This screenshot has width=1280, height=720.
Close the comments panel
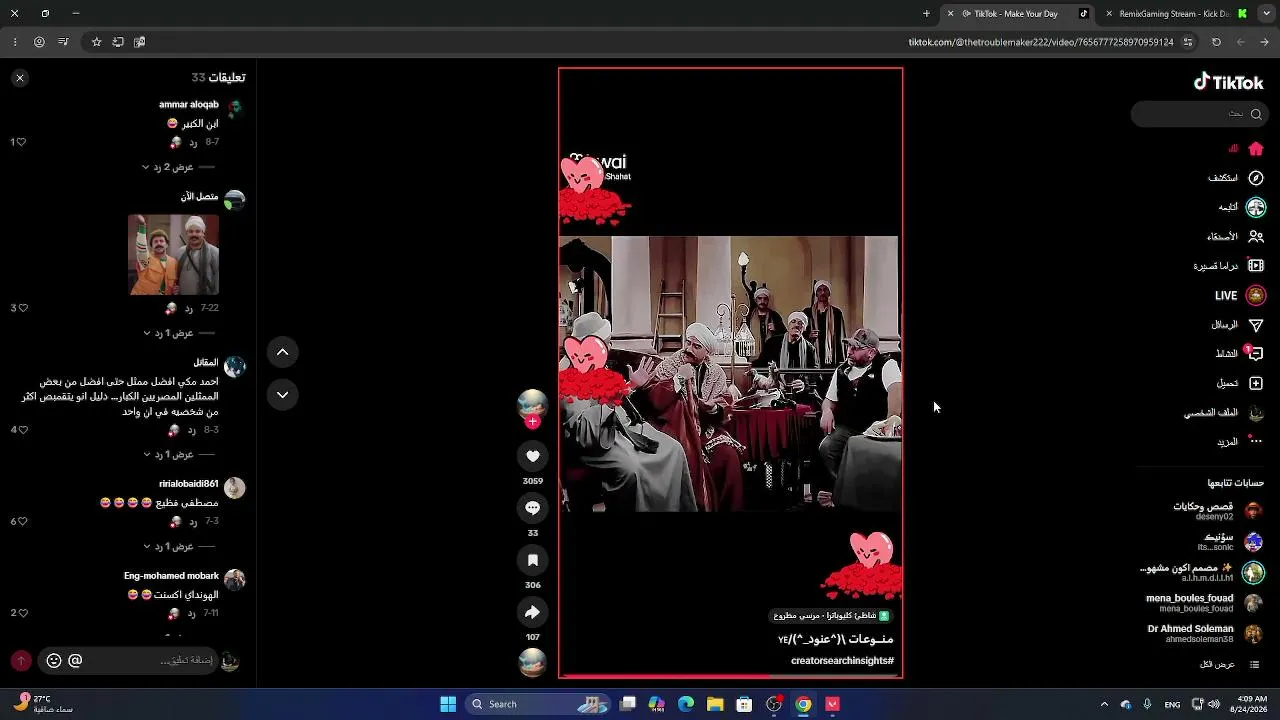click(20, 78)
